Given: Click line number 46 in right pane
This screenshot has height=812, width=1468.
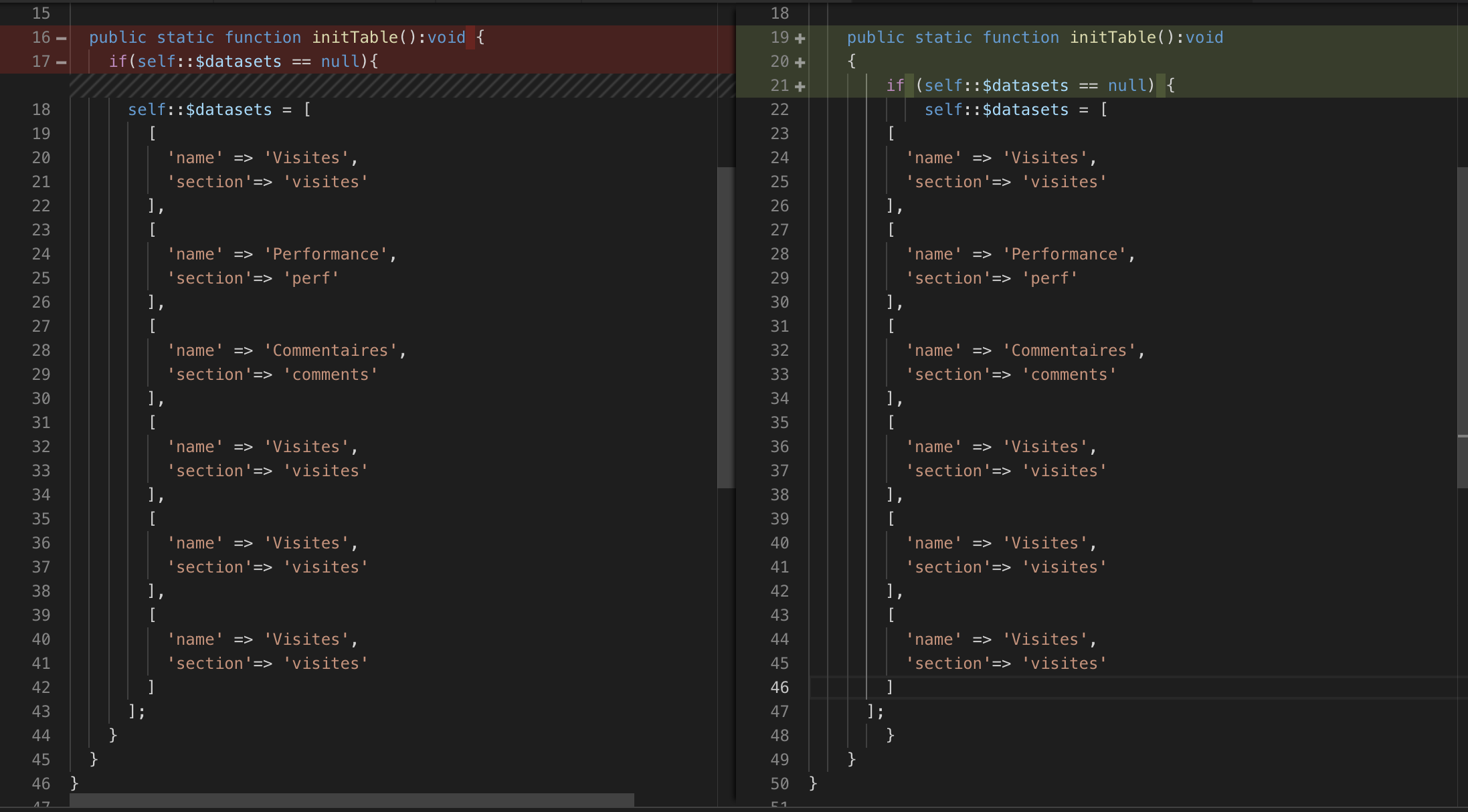Looking at the screenshot, I should pos(779,688).
